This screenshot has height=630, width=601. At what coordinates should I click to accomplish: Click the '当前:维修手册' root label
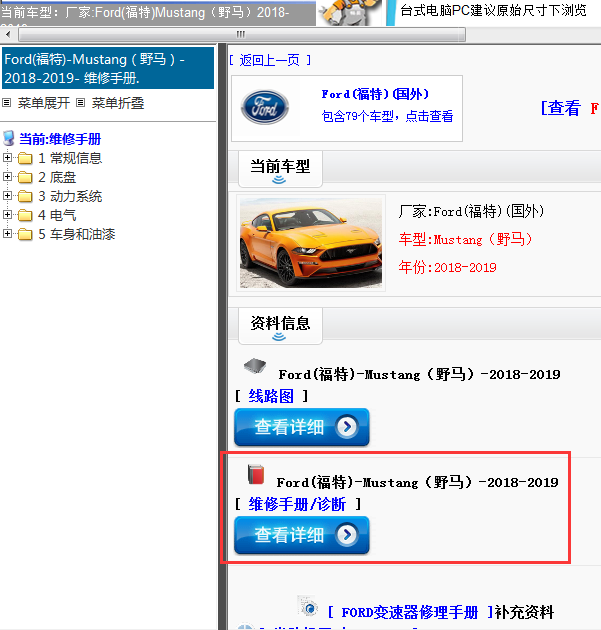(60, 139)
